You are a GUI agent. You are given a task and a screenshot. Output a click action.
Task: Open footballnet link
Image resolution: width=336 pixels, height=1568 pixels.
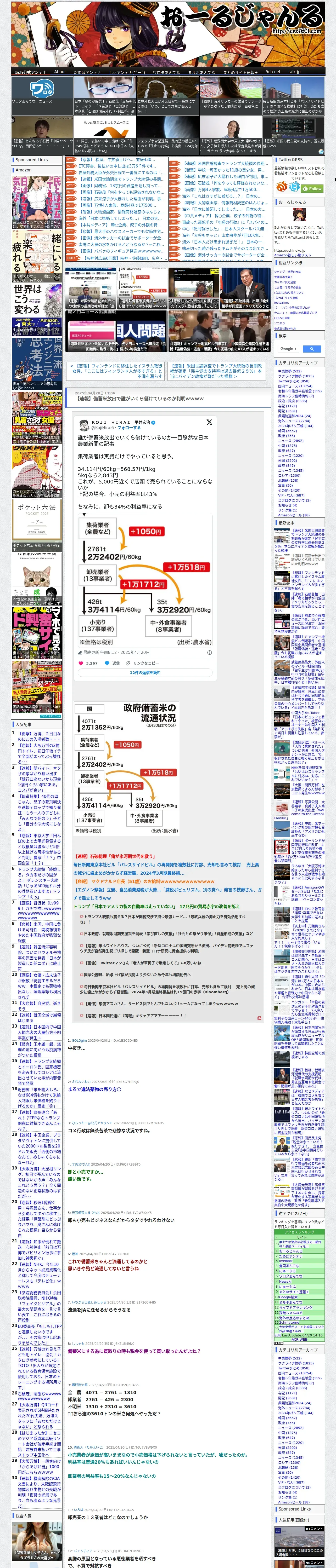click(282, 303)
